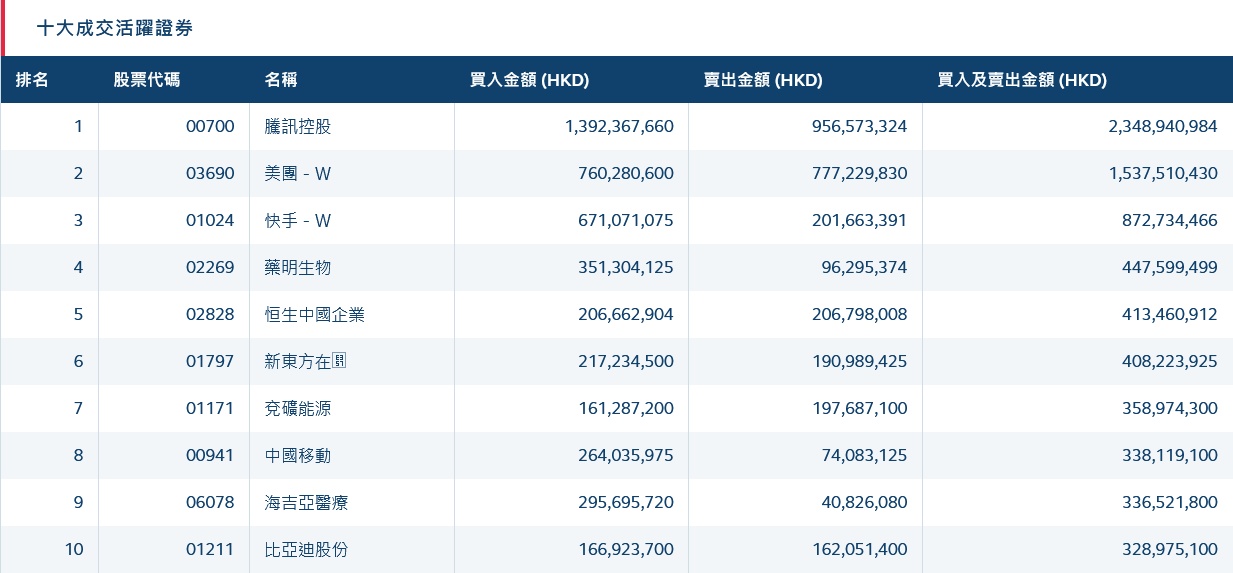This screenshot has width=1233, height=573.
Task: Click the 買入及賣出金額 (HKD) column header
Action: click(1022, 81)
